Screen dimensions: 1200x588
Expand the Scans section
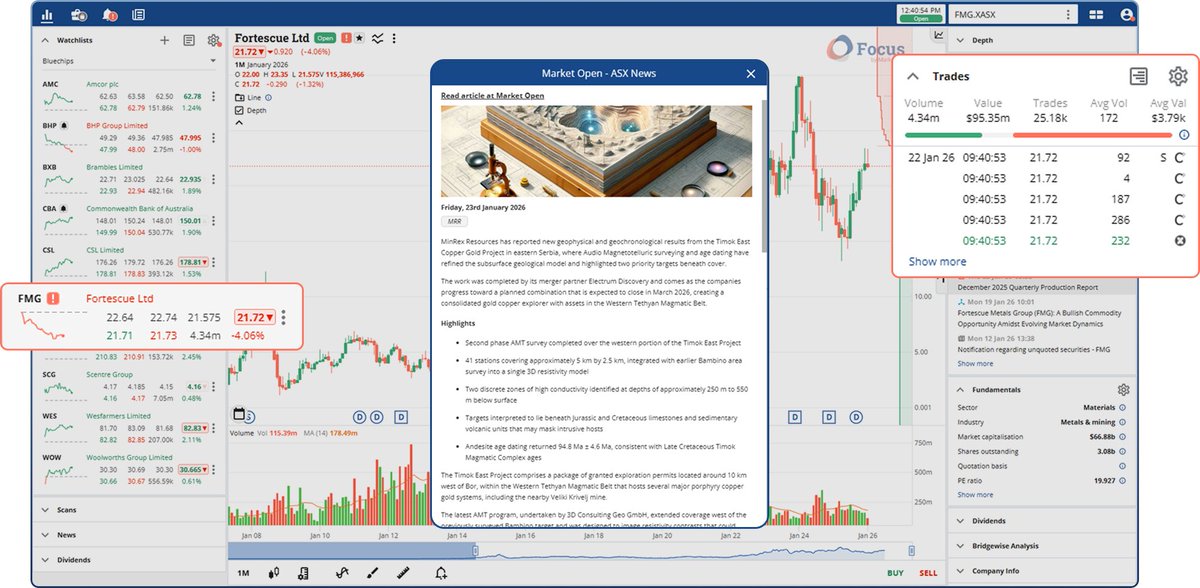click(x=45, y=509)
